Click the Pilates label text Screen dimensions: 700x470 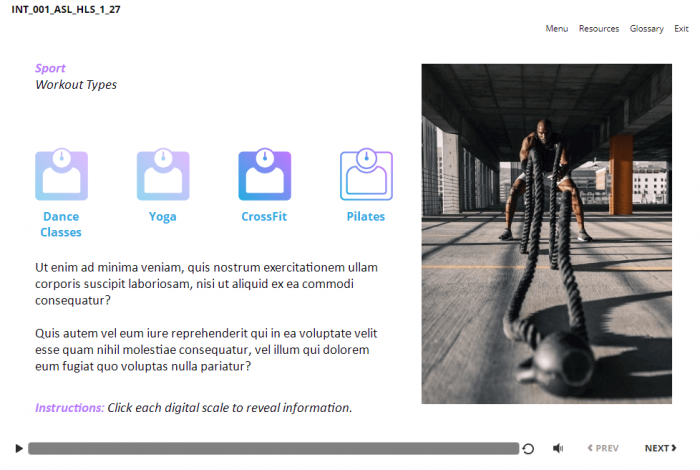point(366,216)
